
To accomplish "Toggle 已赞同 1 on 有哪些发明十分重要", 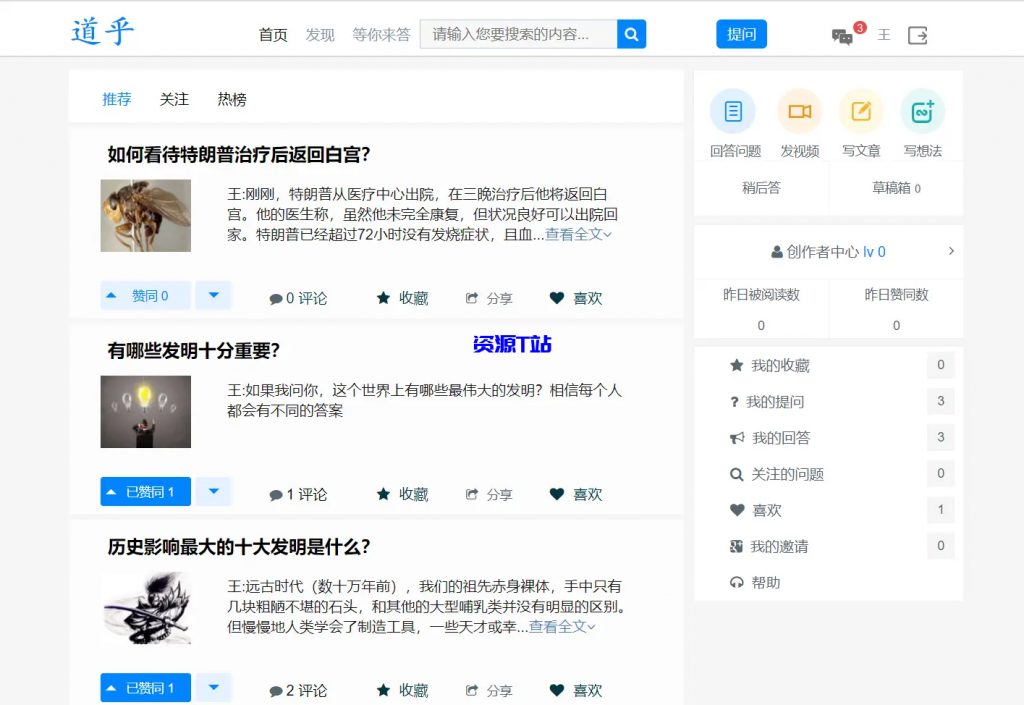I will click(146, 492).
